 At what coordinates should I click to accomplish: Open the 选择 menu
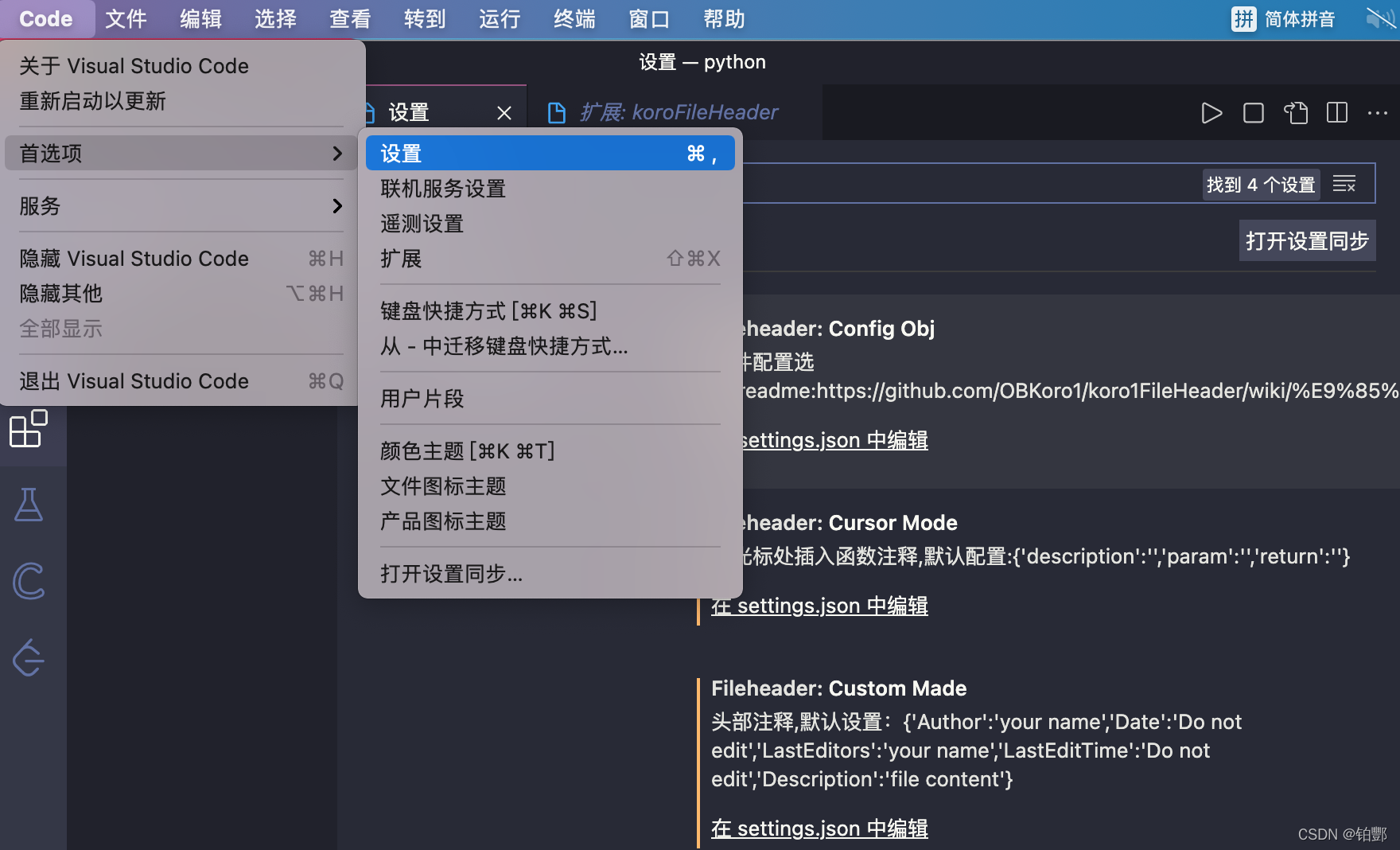275,18
